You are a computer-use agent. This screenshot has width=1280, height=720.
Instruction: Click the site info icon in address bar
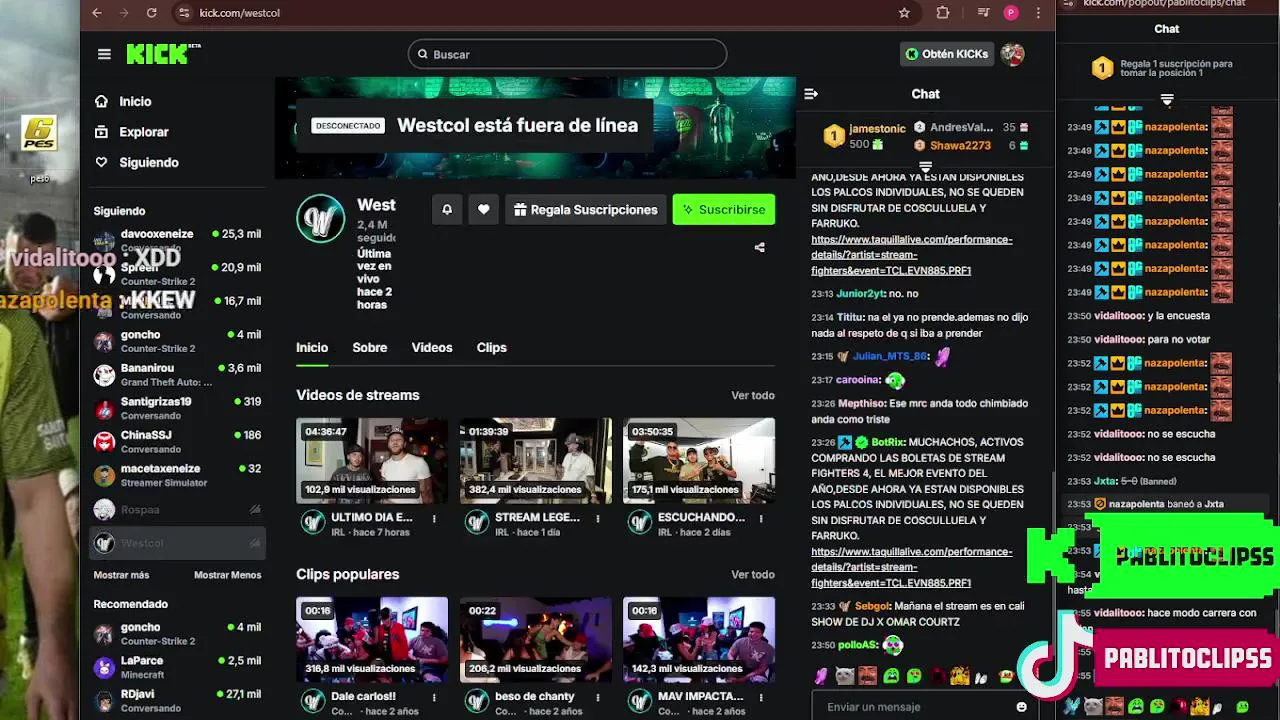coord(183,13)
